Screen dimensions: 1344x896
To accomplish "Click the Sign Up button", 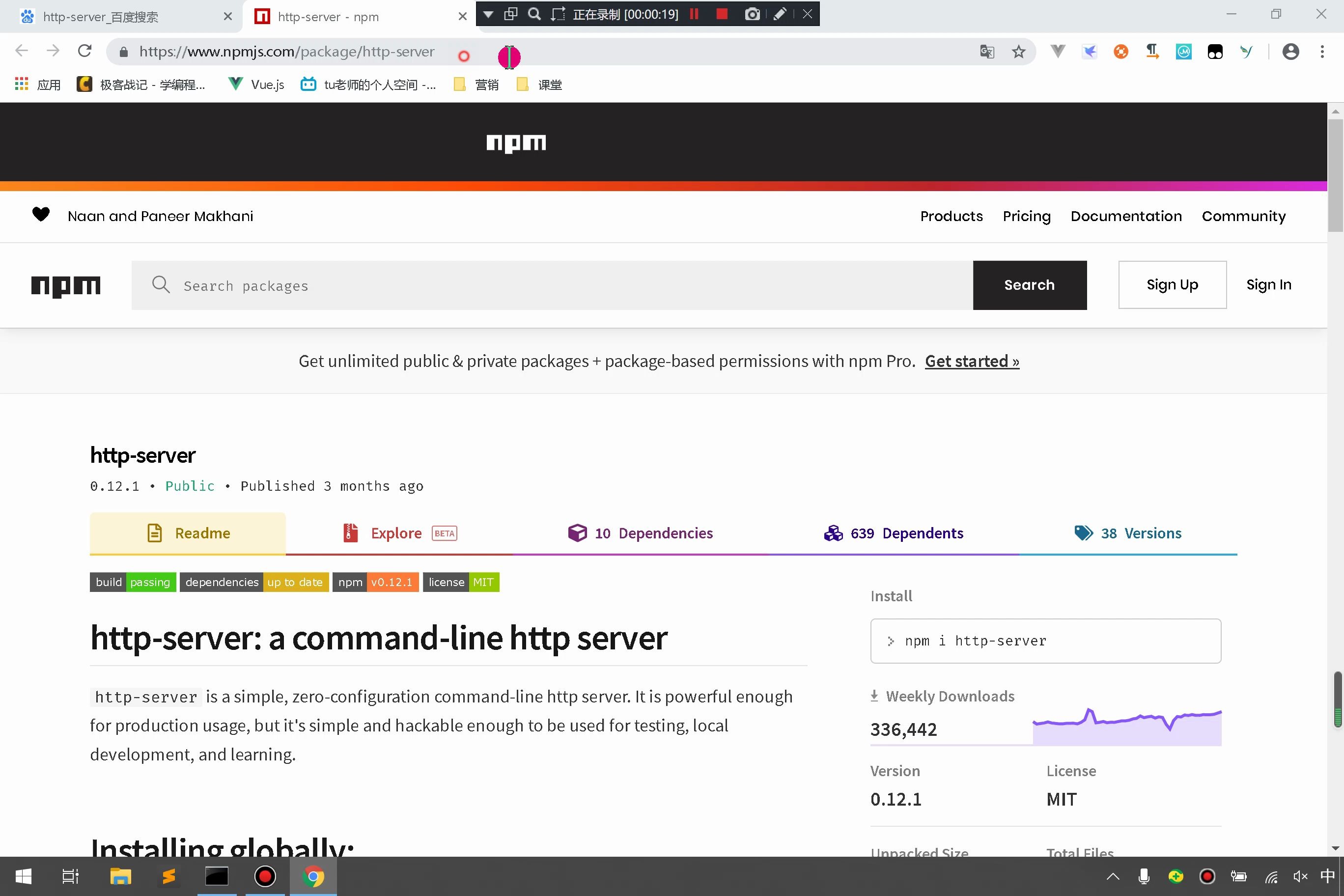I will (x=1172, y=284).
